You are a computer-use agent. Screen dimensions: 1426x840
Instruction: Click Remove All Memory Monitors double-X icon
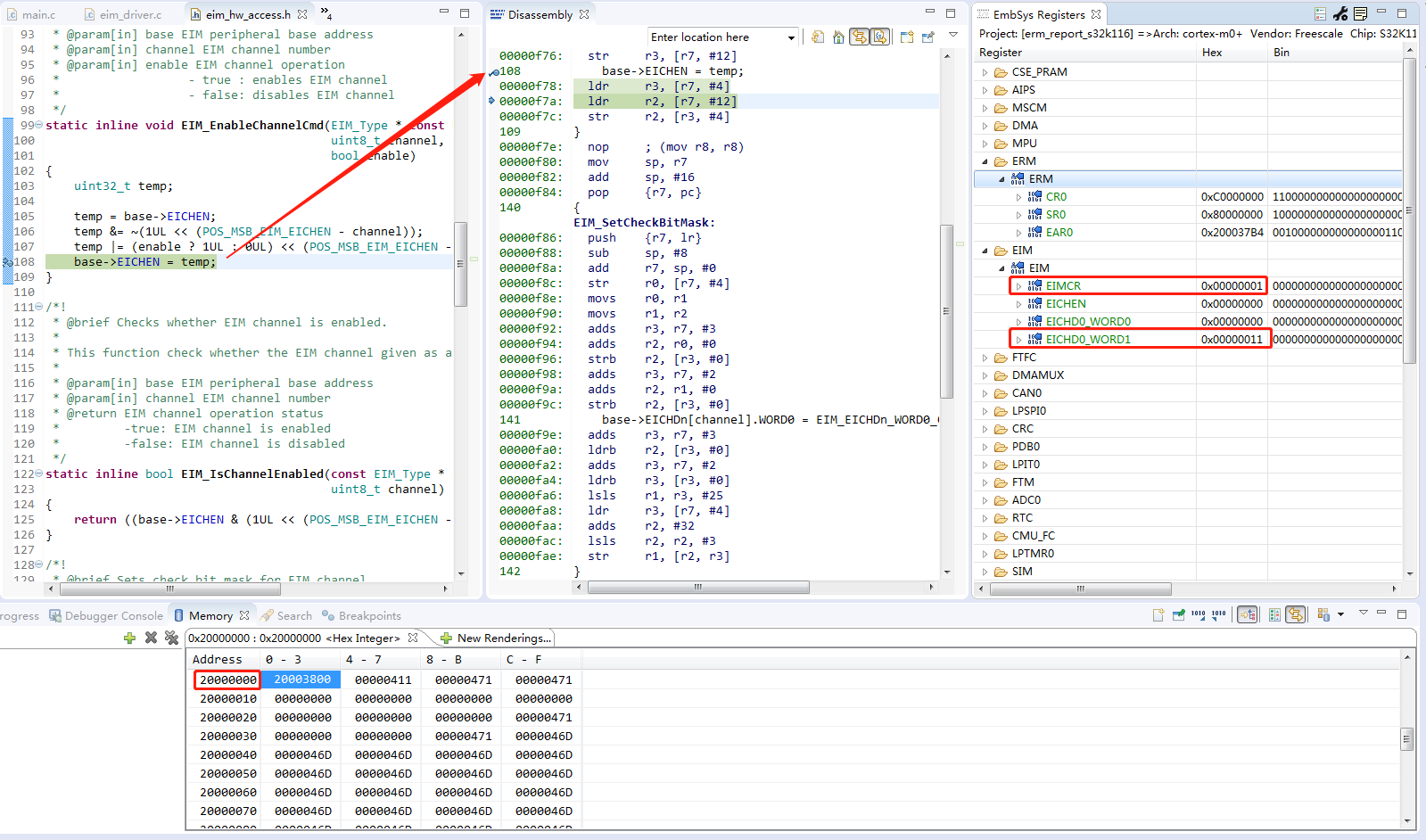click(171, 638)
